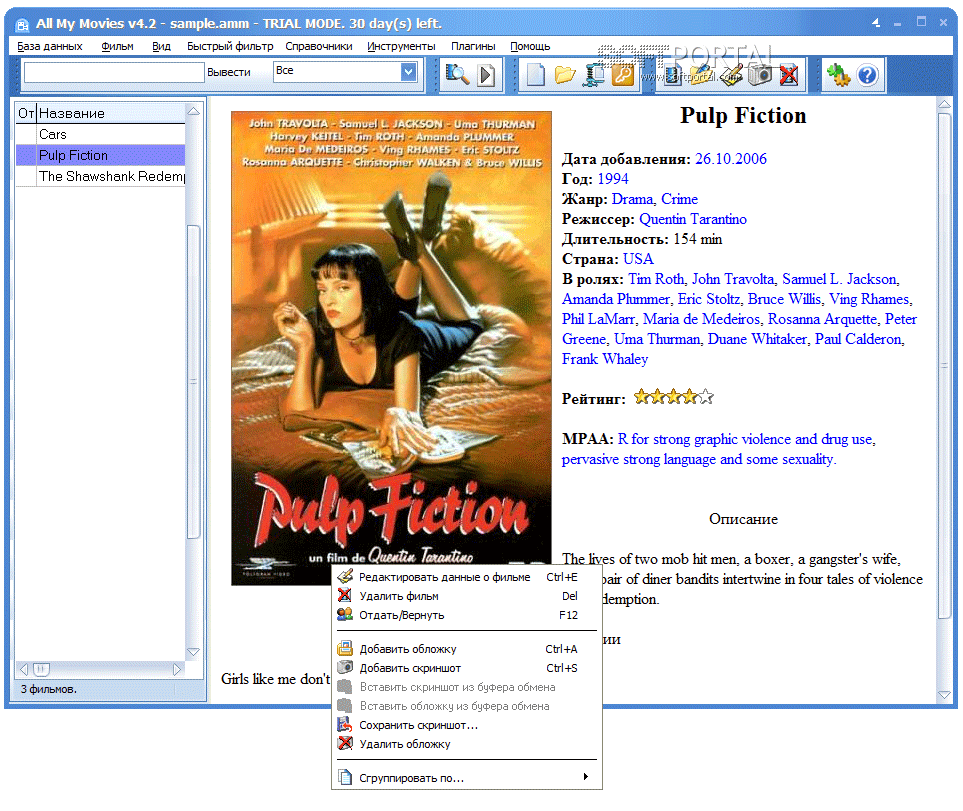Open help with the blue question mark icon
Screen dimensions: 963x811
coord(867,75)
